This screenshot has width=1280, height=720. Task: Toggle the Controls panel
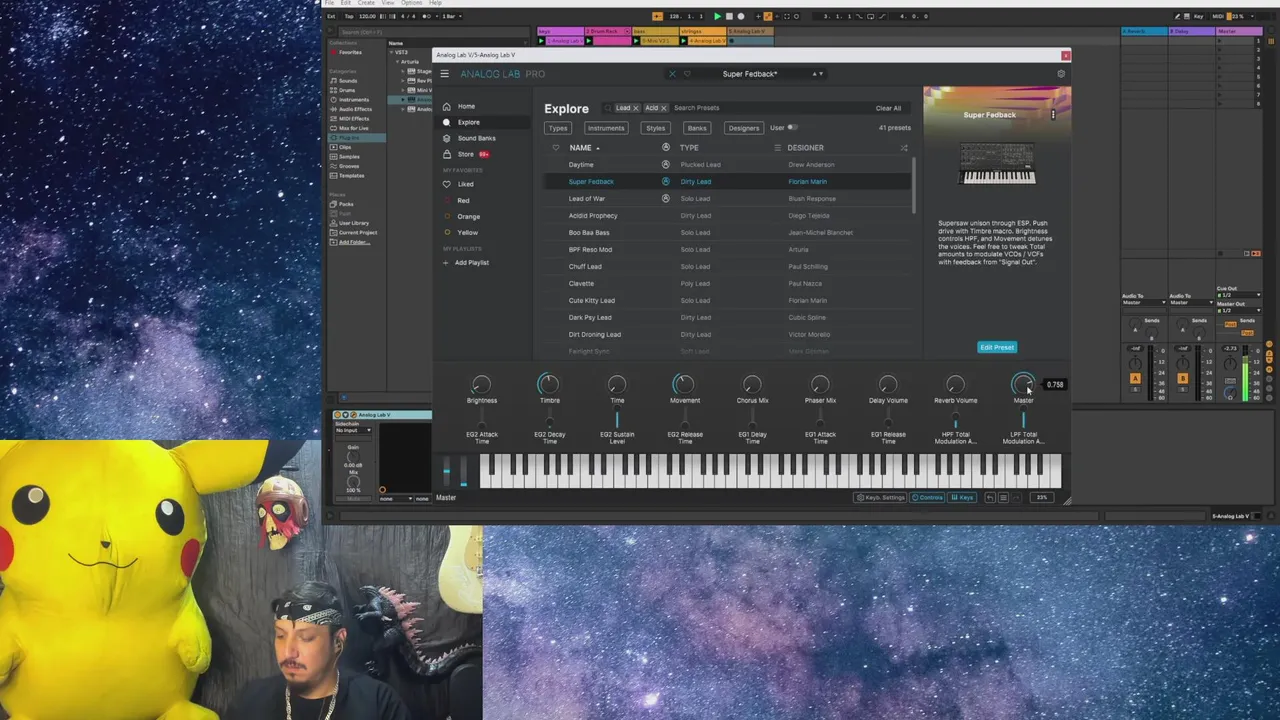point(927,497)
